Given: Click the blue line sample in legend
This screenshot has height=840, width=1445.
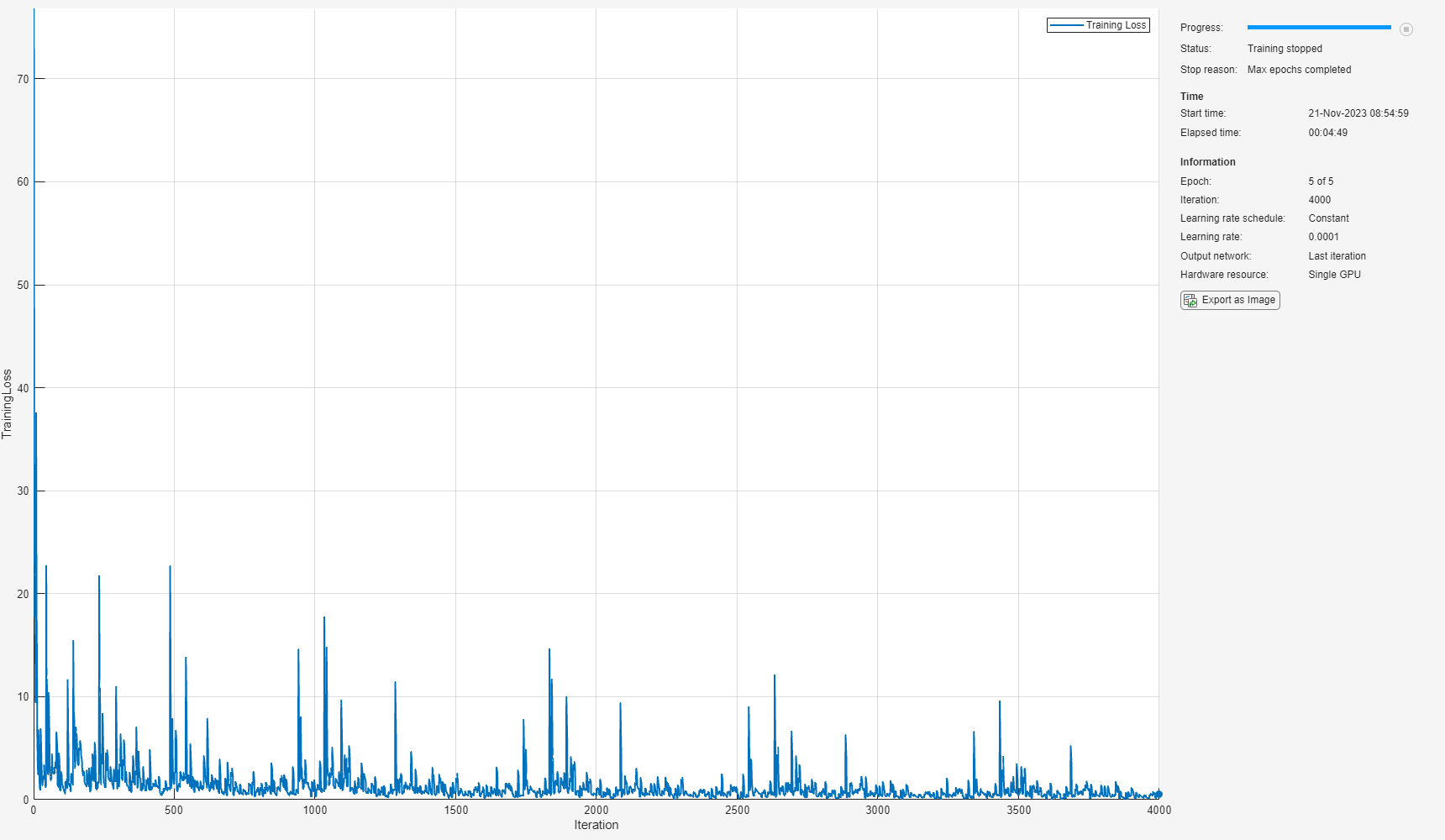Looking at the screenshot, I should [x=1066, y=25].
